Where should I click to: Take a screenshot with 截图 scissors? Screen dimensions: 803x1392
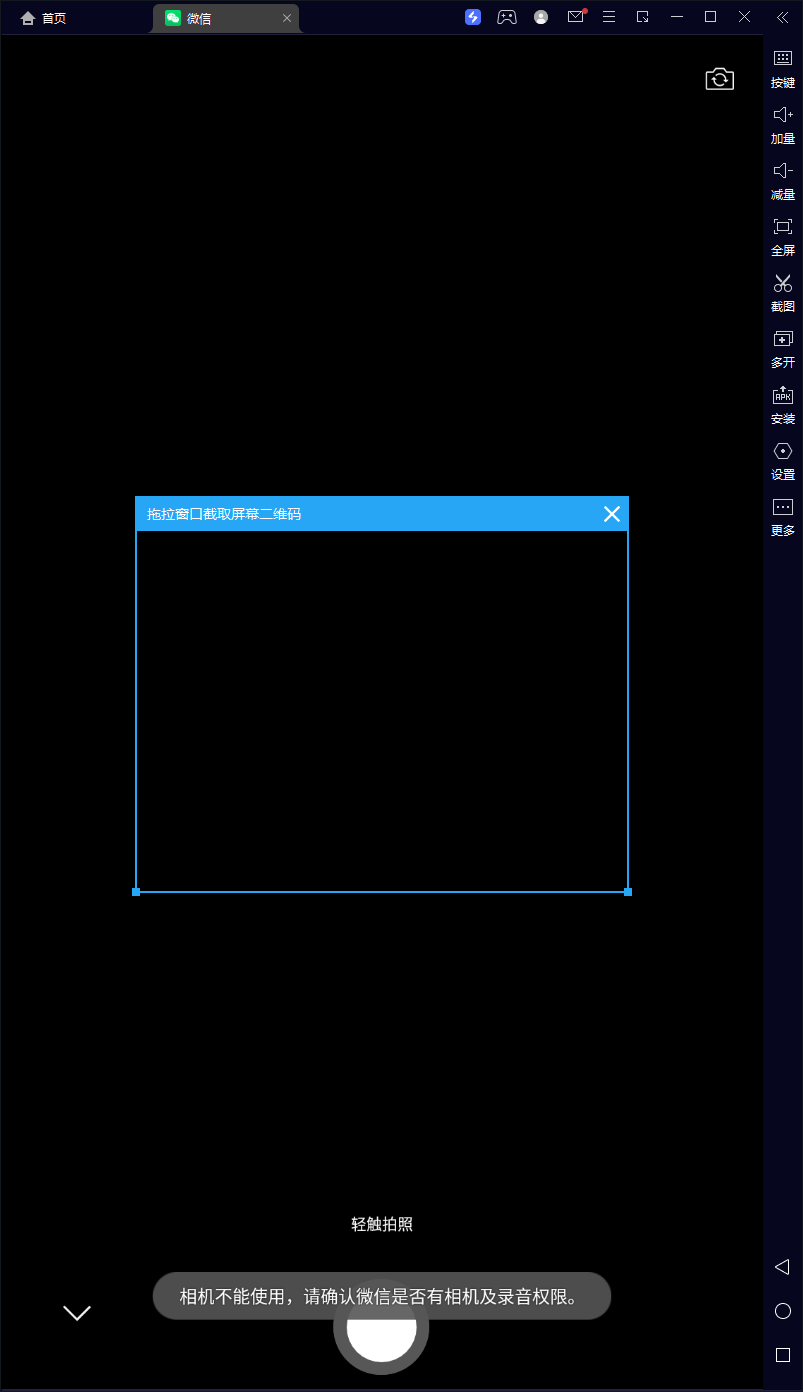pos(783,292)
